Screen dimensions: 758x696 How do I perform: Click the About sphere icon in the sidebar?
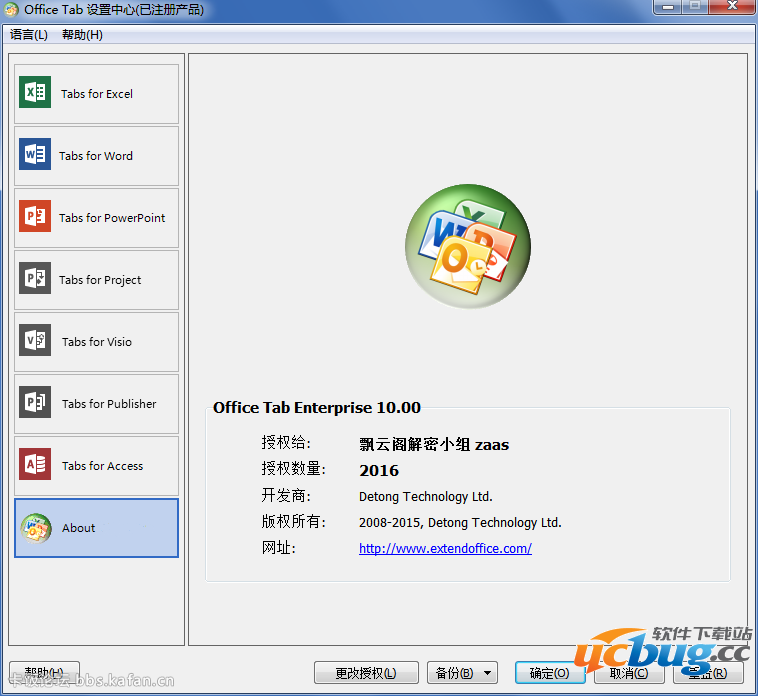36,528
